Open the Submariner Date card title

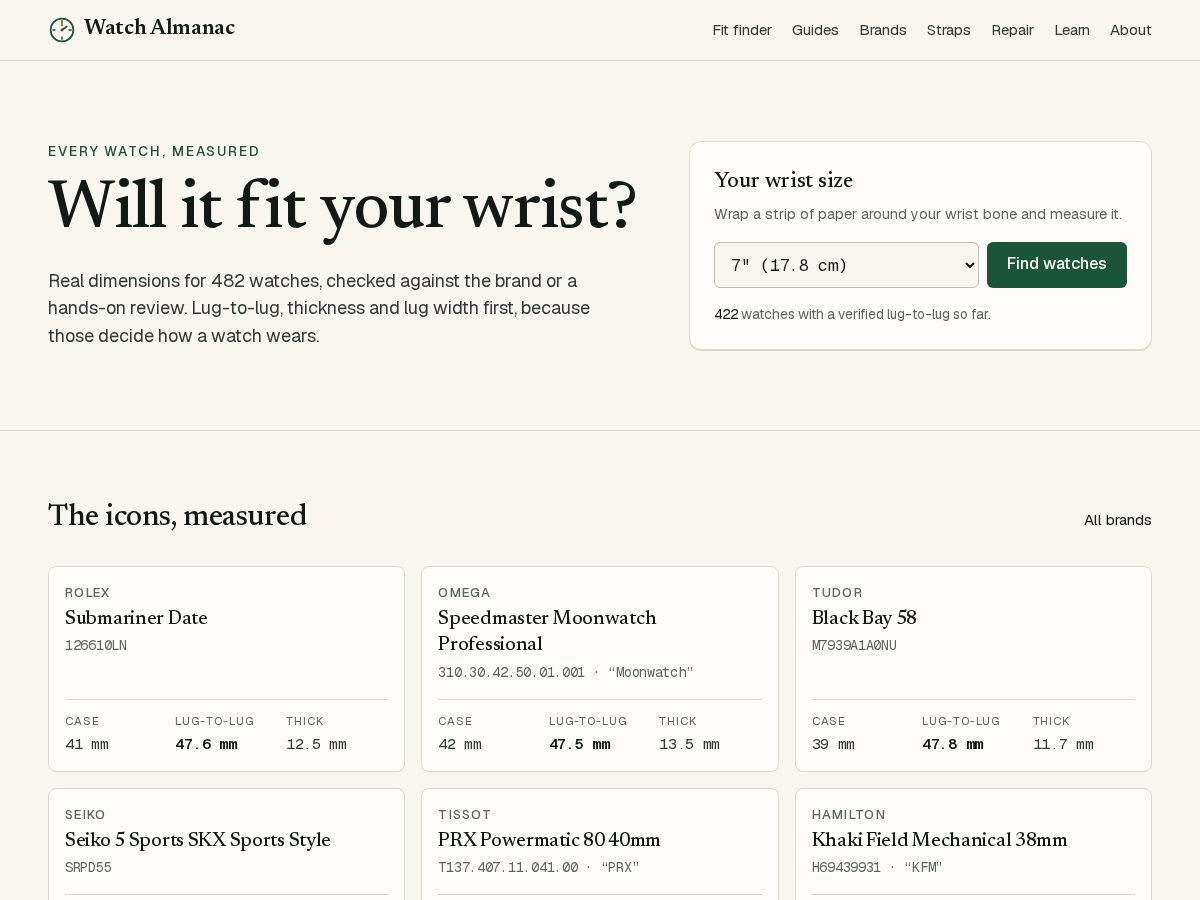pos(136,618)
